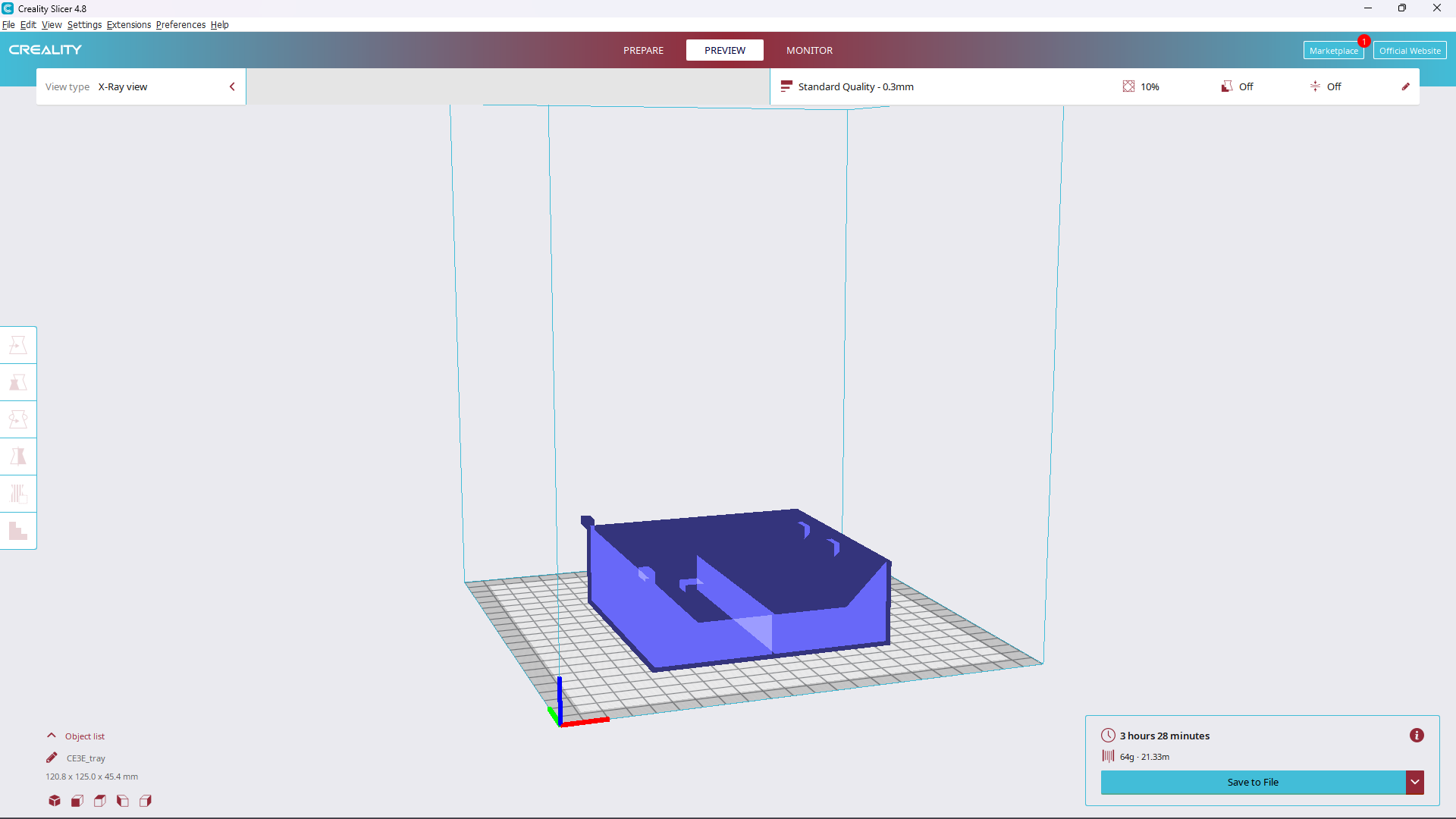Select the Mirror tool
The image size is (1456, 819).
pyautogui.click(x=18, y=456)
